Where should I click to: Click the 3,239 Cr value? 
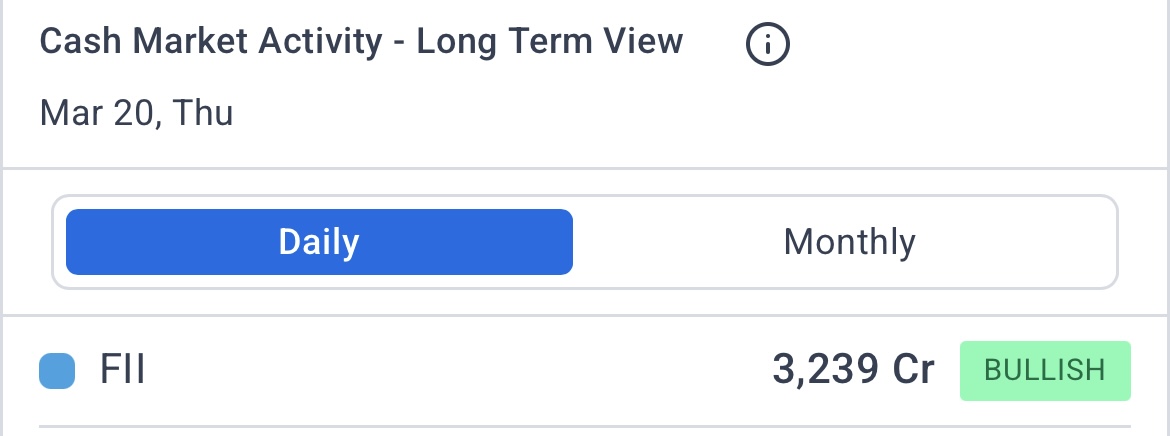pos(853,371)
